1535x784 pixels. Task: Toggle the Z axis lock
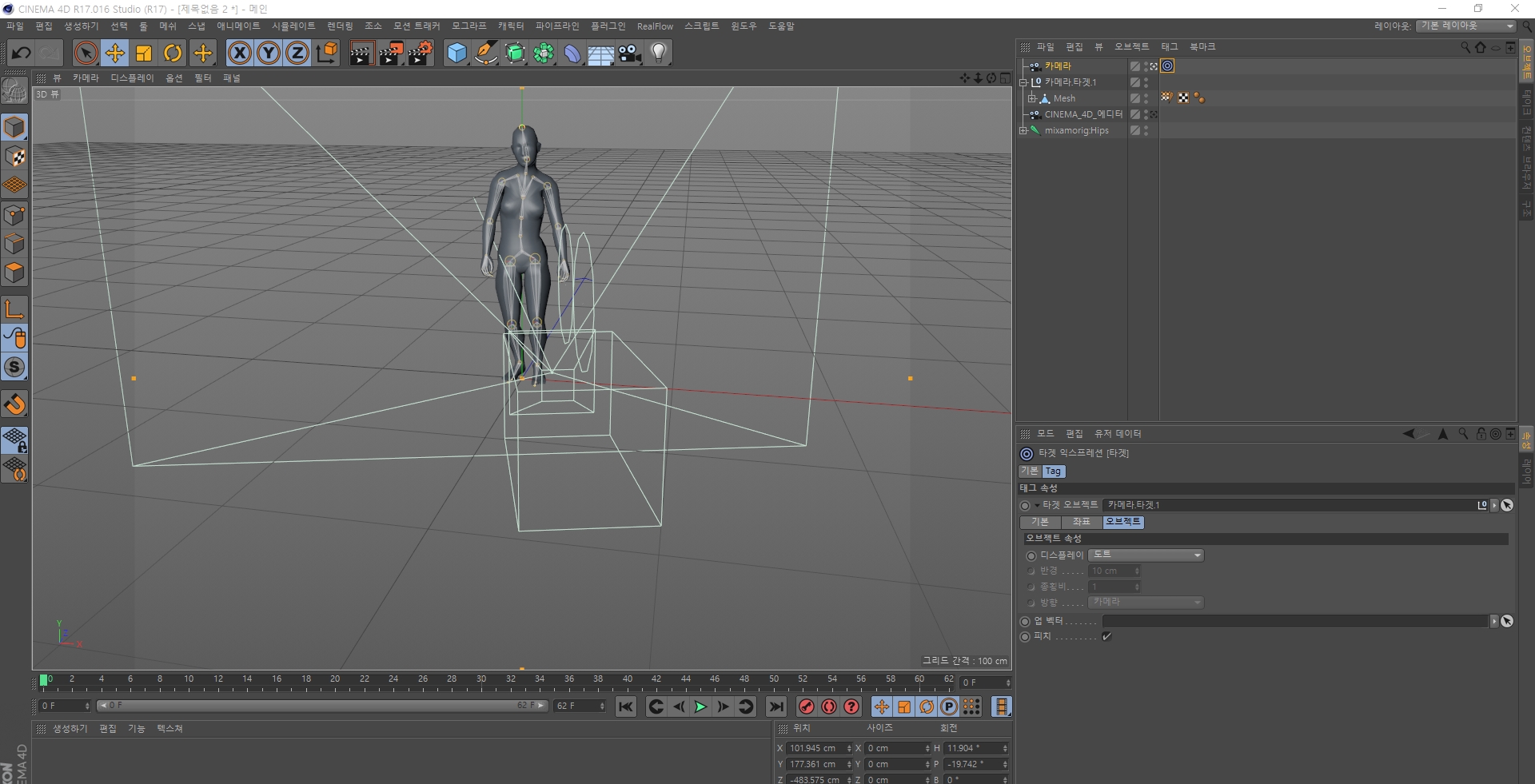pyautogui.click(x=297, y=54)
